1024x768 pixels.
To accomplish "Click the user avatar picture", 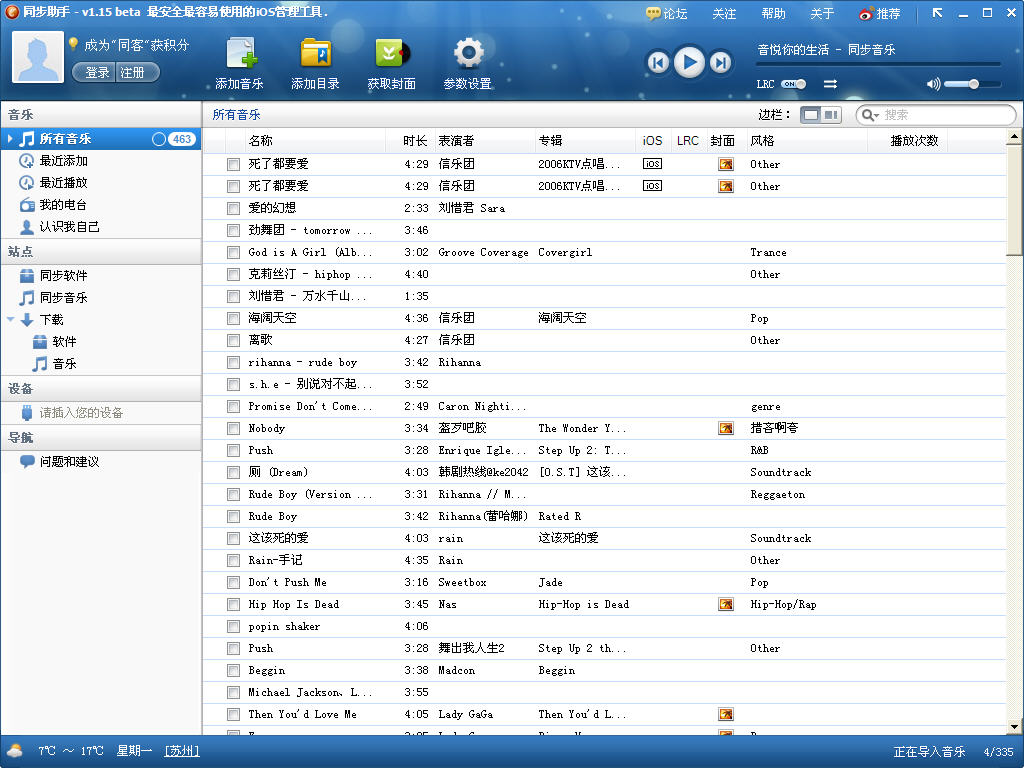I will (x=38, y=57).
